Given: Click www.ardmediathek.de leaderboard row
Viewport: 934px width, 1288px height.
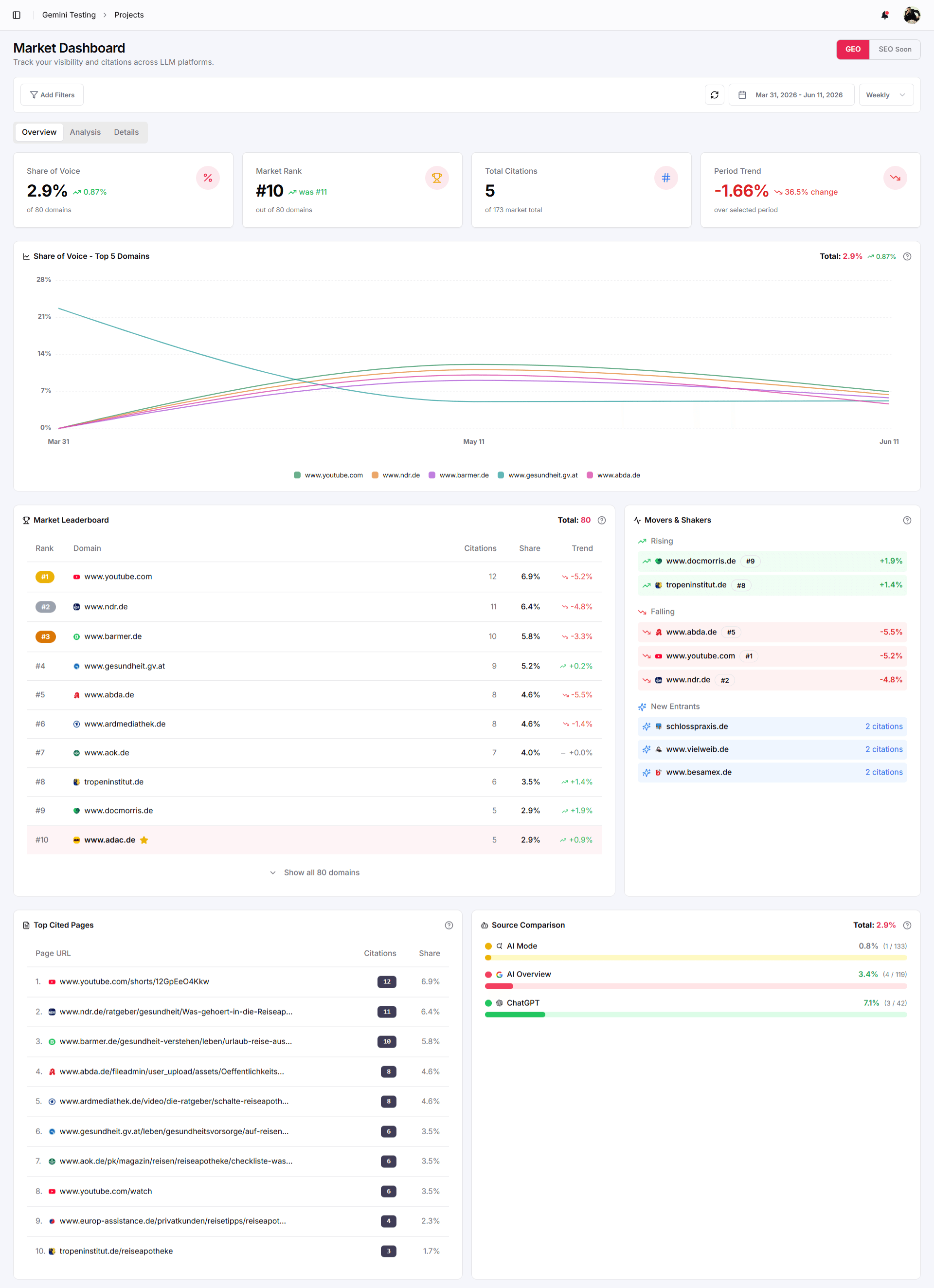Looking at the screenshot, I should tap(314, 724).
